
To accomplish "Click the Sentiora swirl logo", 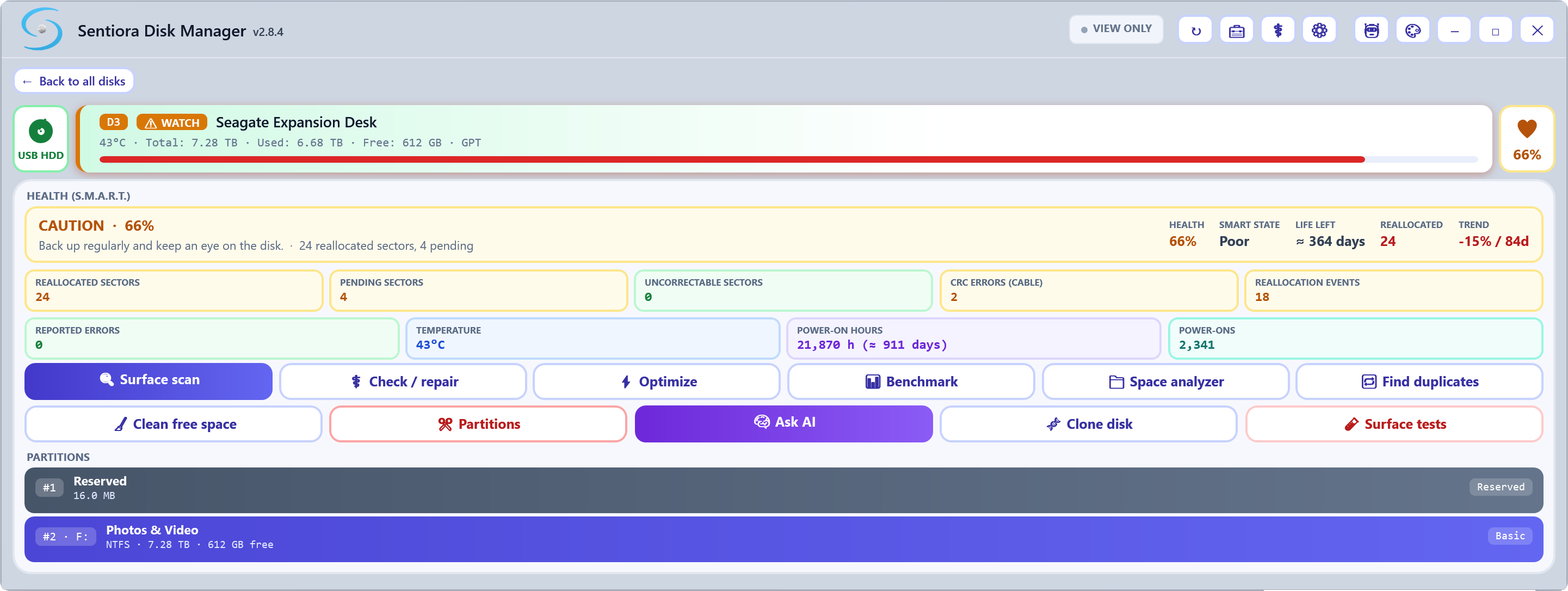I will (41, 29).
